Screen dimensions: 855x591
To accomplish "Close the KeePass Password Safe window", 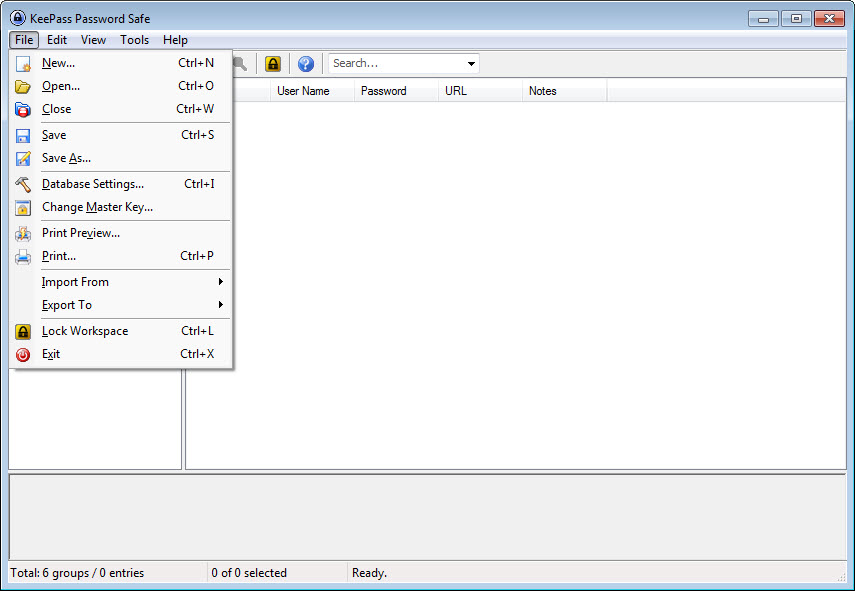I will tap(829, 19).
